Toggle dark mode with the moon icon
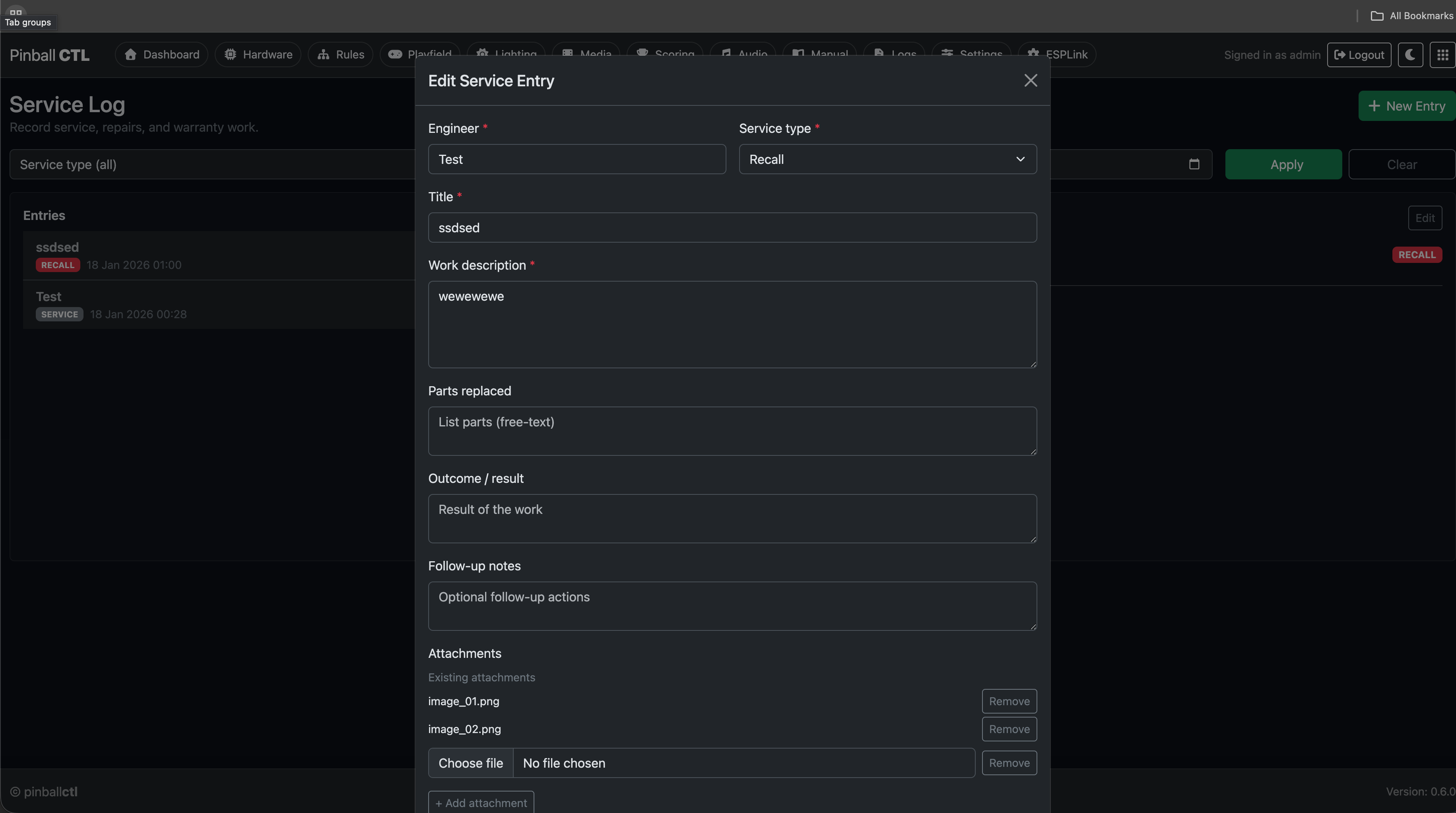 pyautogui.click(x=1409, y=54)
